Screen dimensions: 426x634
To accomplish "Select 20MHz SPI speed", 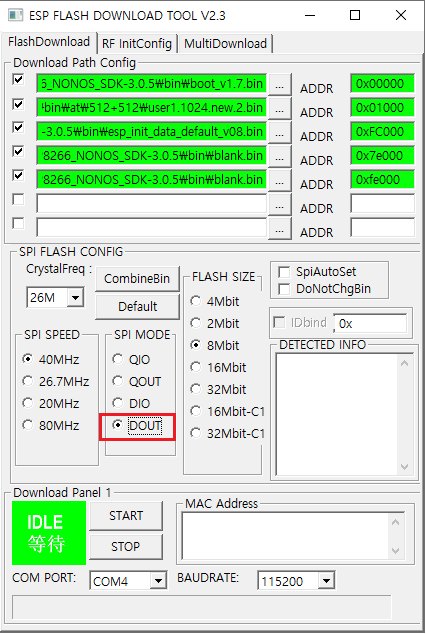I will tap(51, 403).
